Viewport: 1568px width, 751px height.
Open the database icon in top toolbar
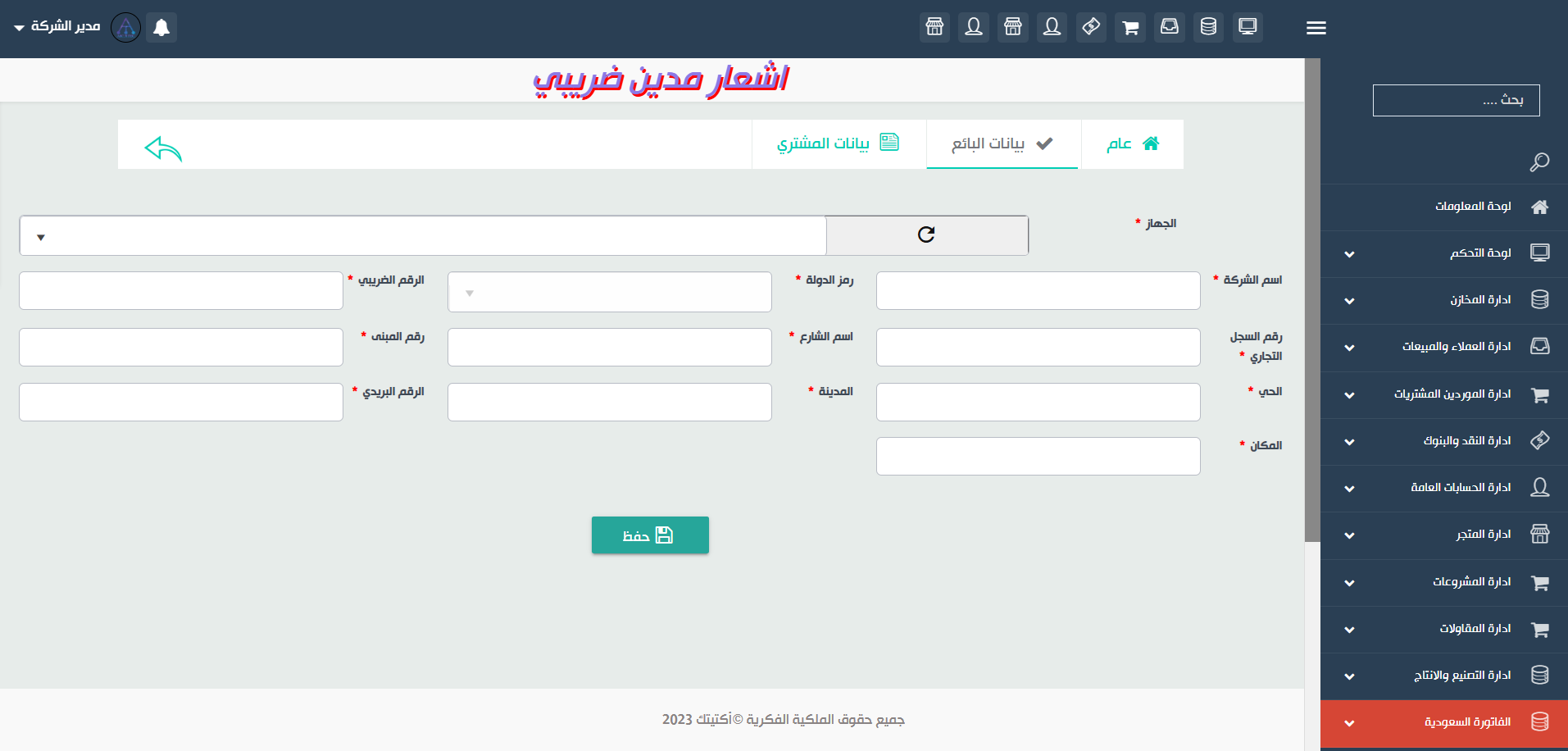click(x=1208, y=27)
